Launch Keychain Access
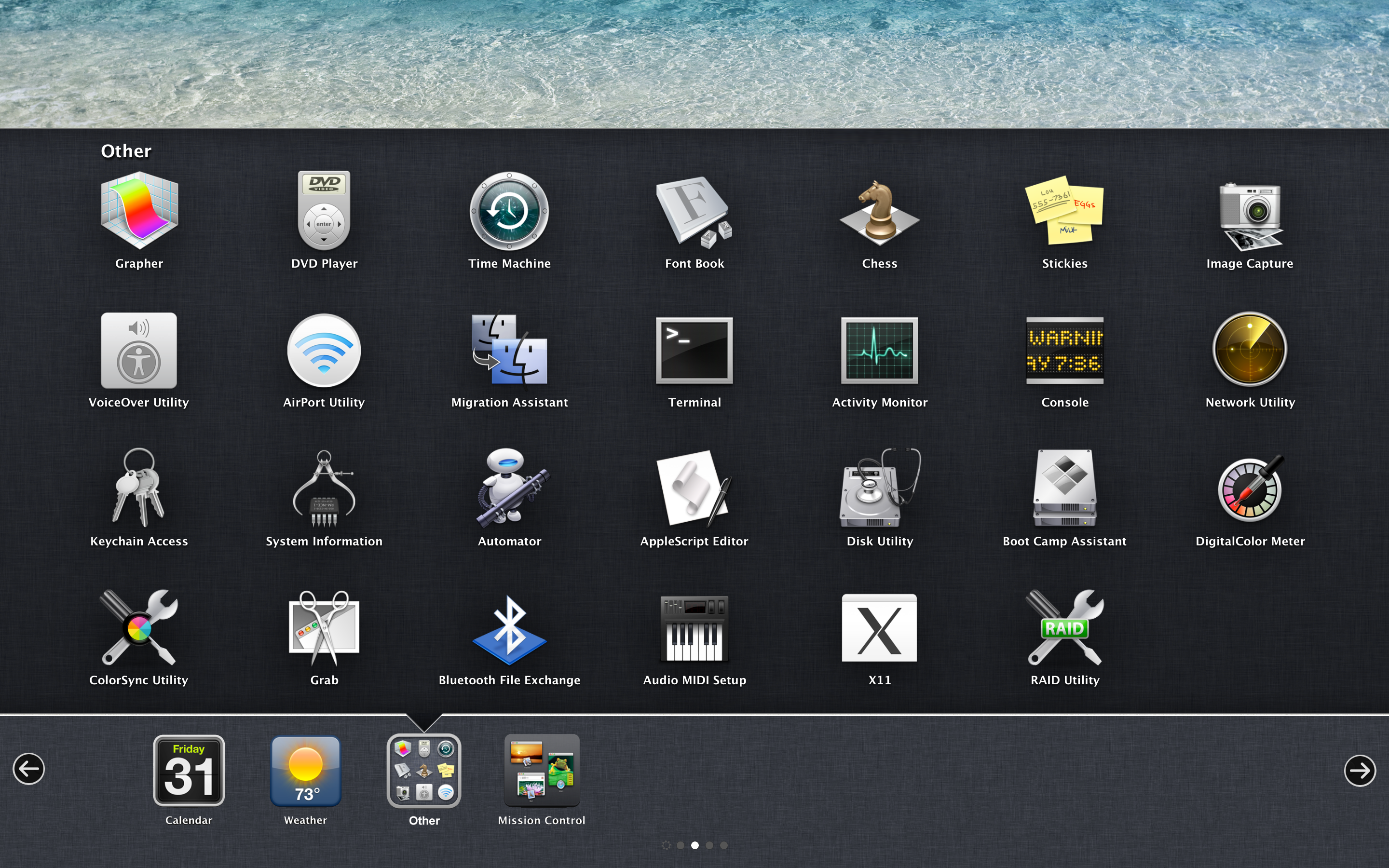The image size is (1389, 868). pyautogui.click(x=139, y=488)
